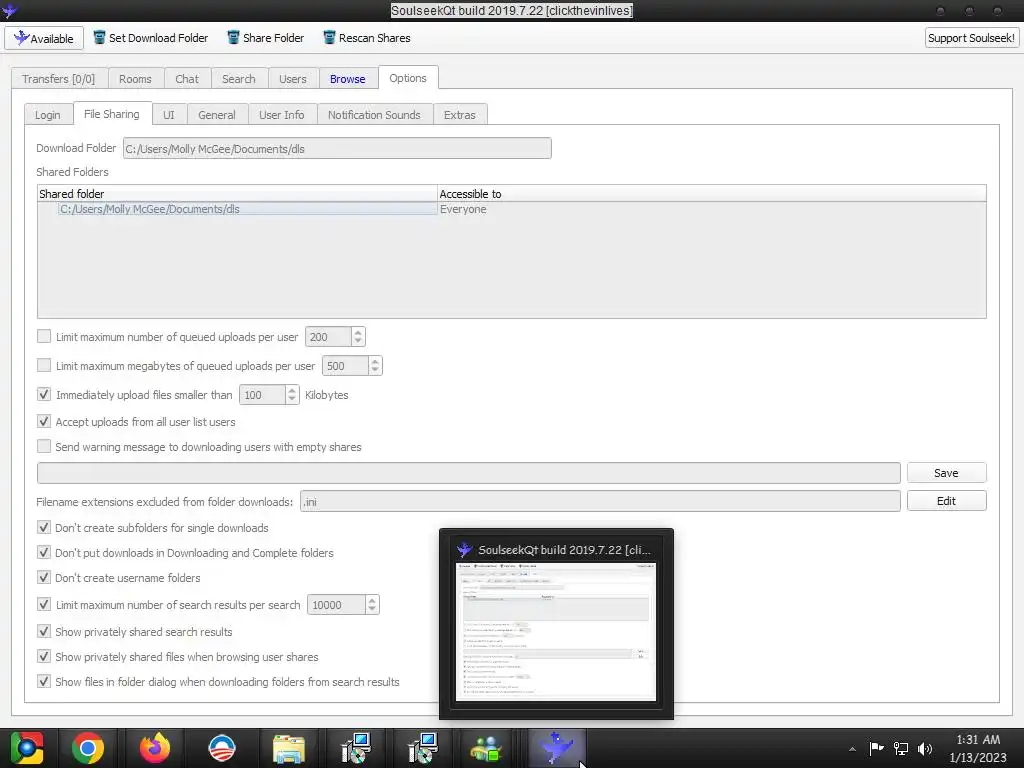Click the megabytes 500 spinbox stepper
The height and width of the screenshot is (768, 1024).
click(375, 366)
